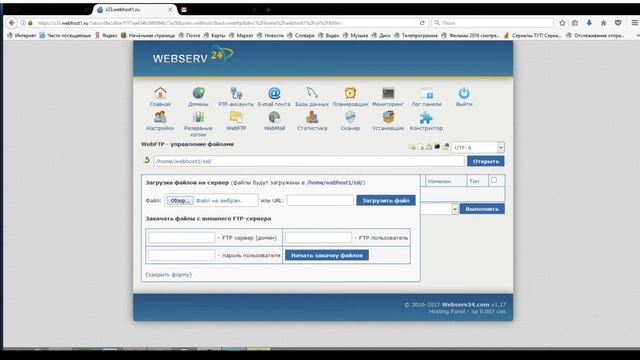This screenshot has height=360, width=640.
Task: Click the Обзор file browse button
Action: pos(180,200)
